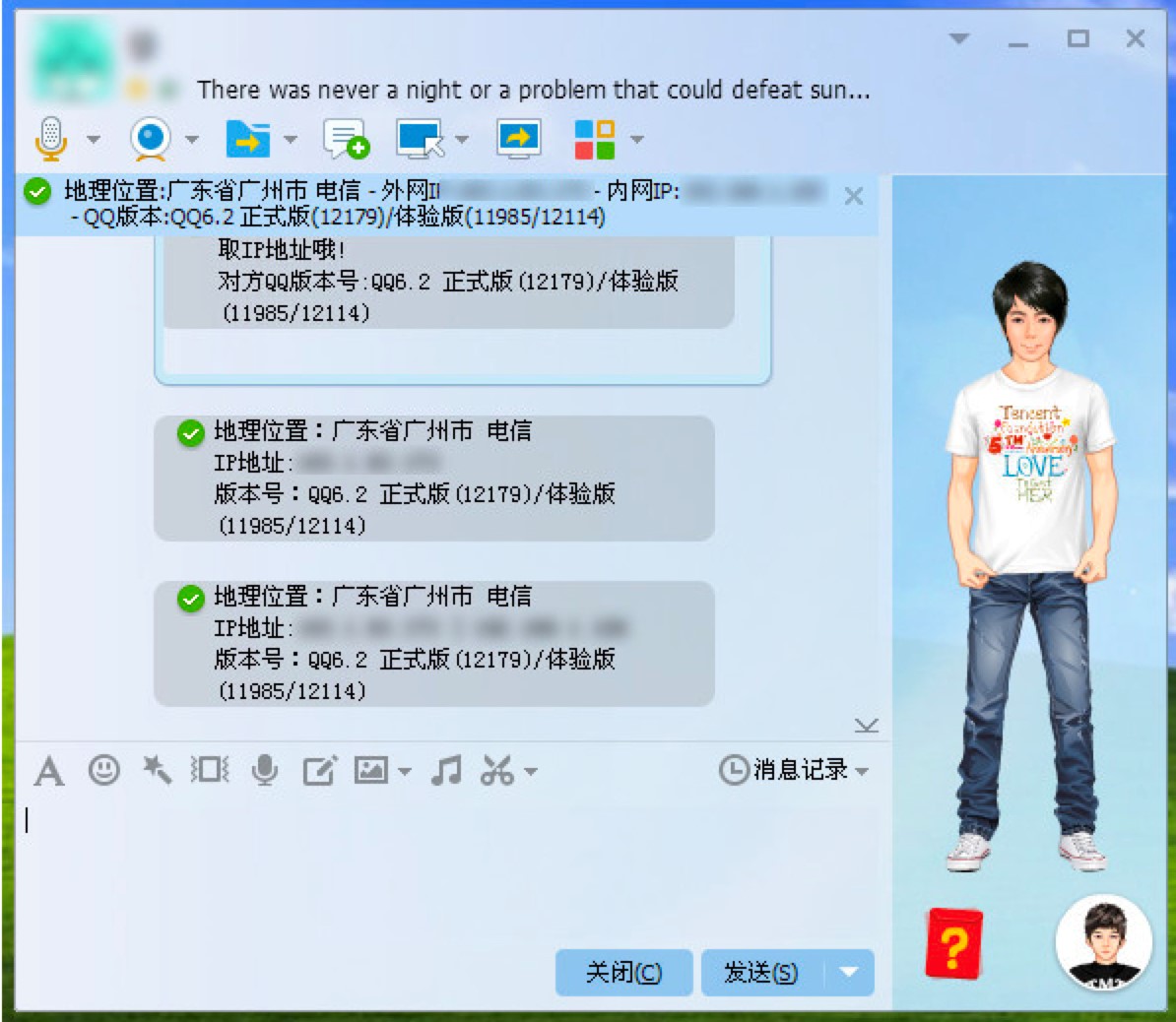This screenshot has width=1176, height=1022.
Task: Expand video call options arrow
Action: click(x=192, y=139)
